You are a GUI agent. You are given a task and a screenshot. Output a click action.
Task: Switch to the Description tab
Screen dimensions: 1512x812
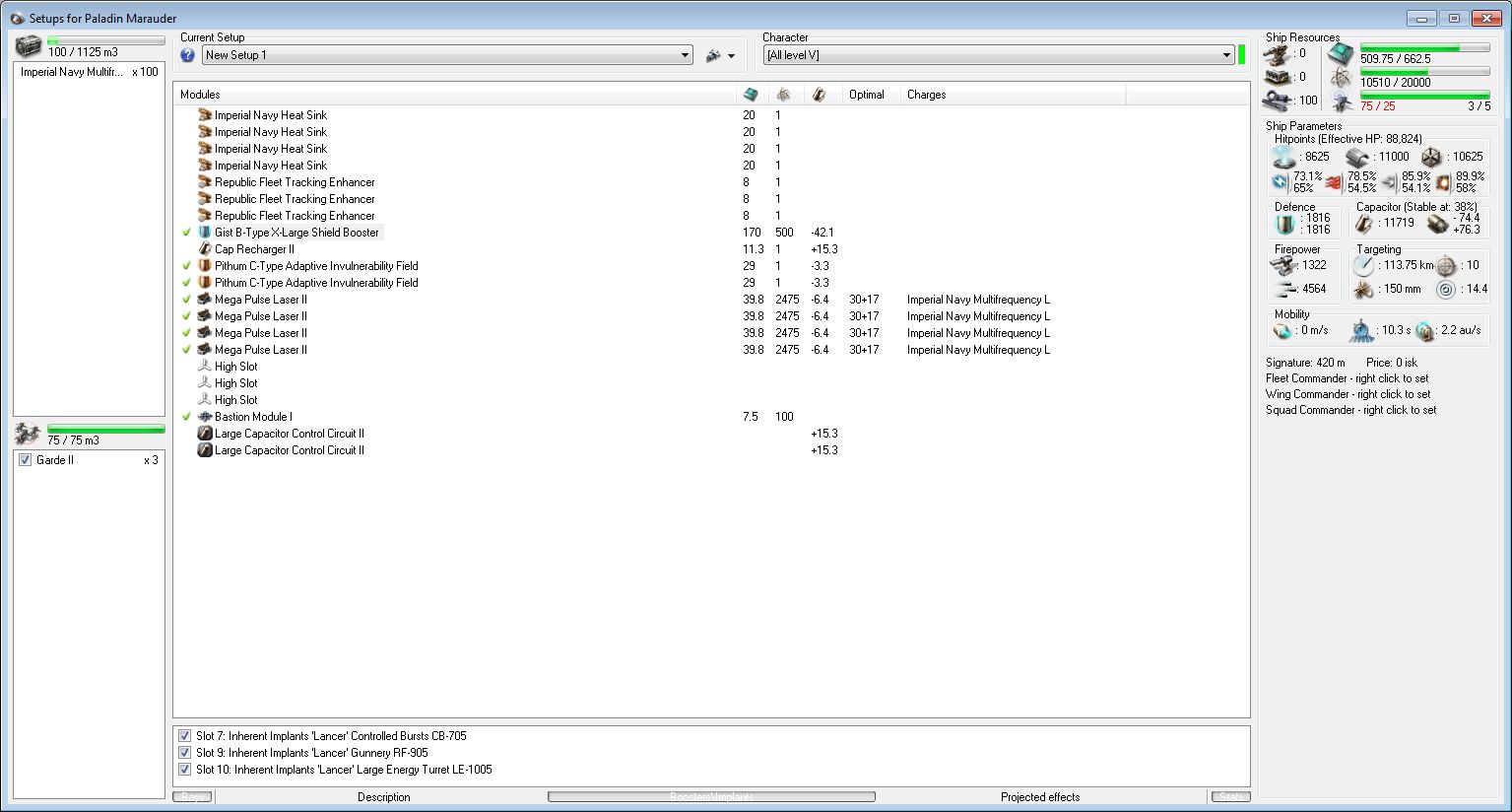point(383,797)
